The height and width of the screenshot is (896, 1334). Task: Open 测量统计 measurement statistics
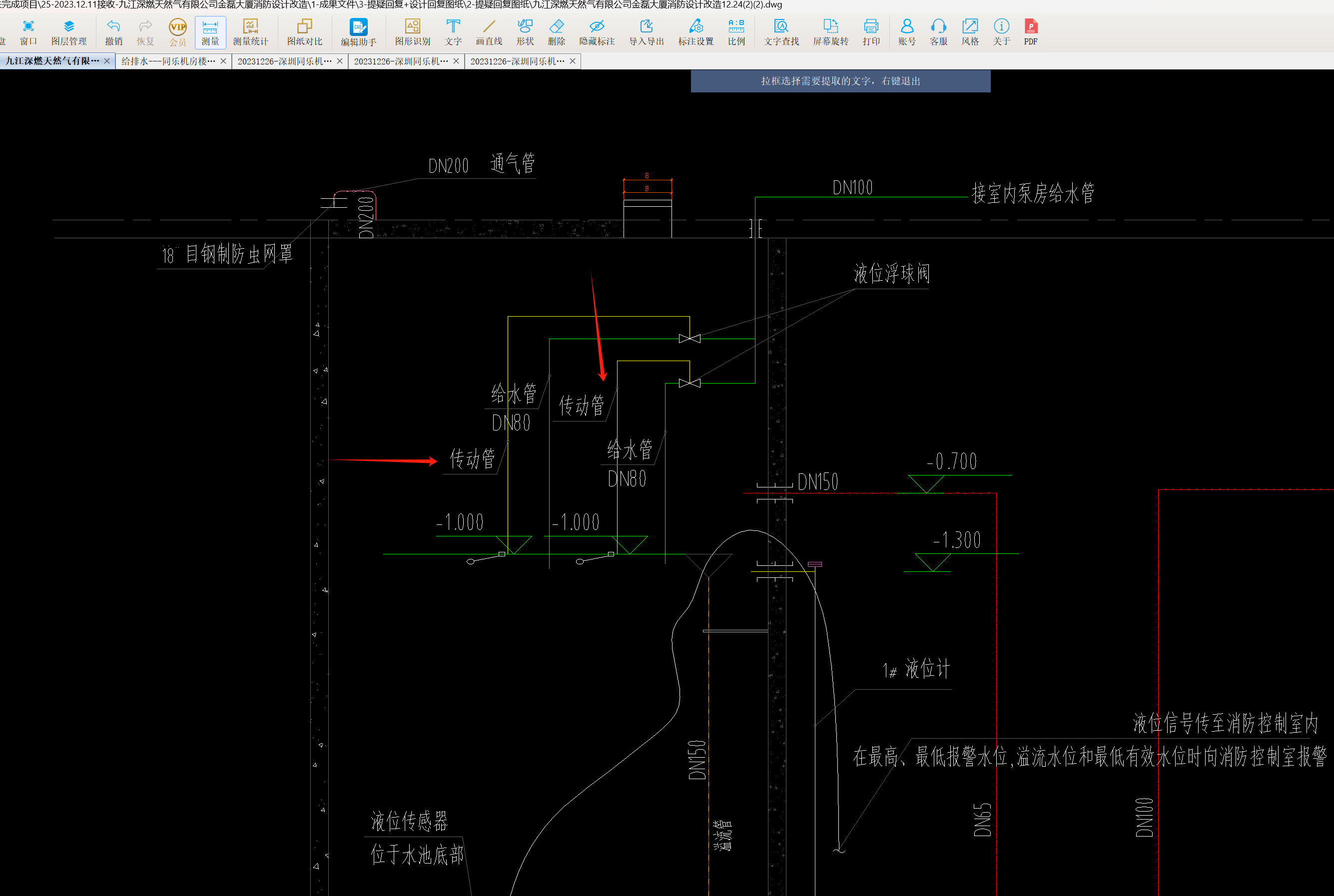pyautogui.click(x=250, y=32)
